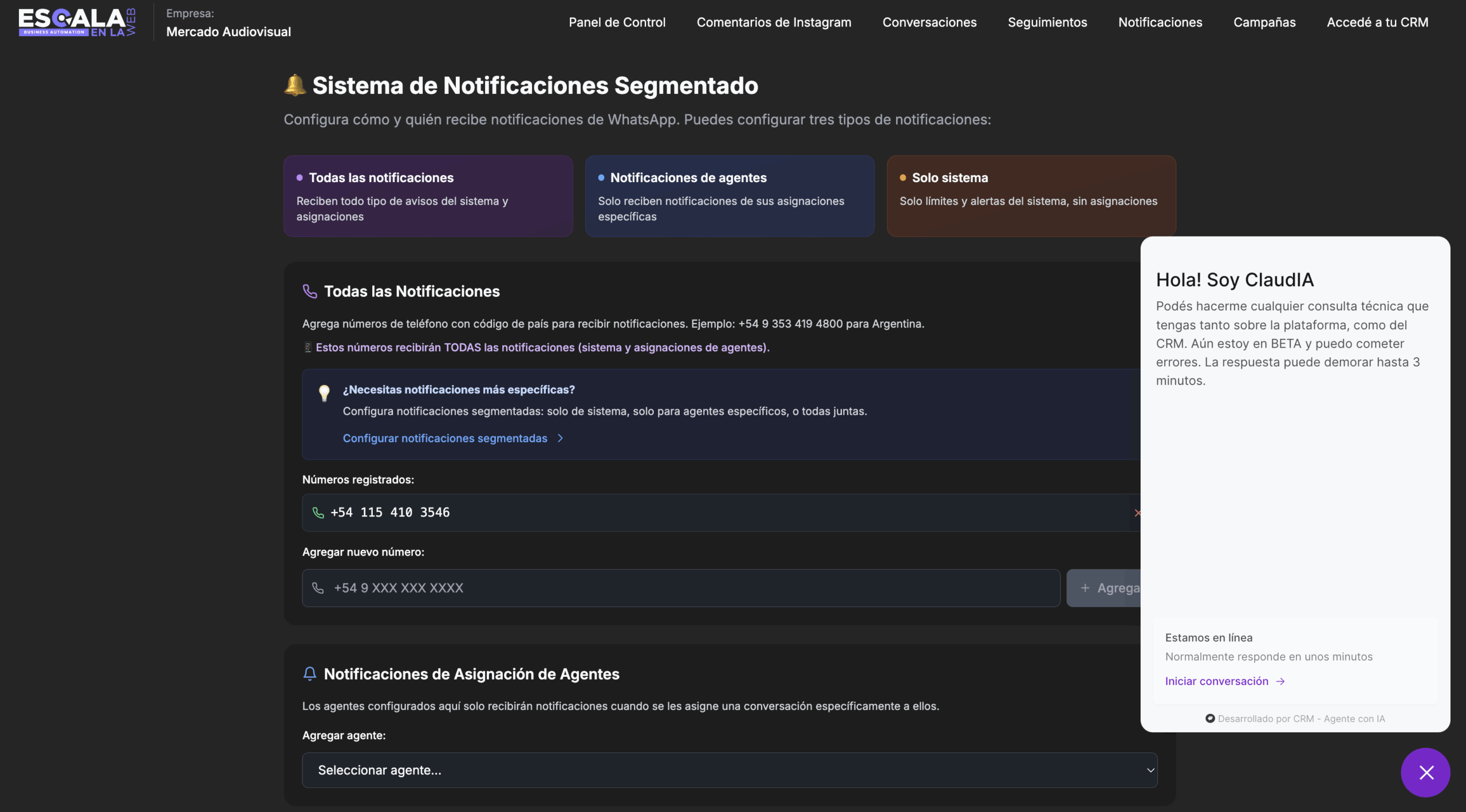Image resolution: width=1466 pixels, height=812 pixels.
Task: Close the ClaudIA chat widget with the purple X
Action: pos(1425,772)
